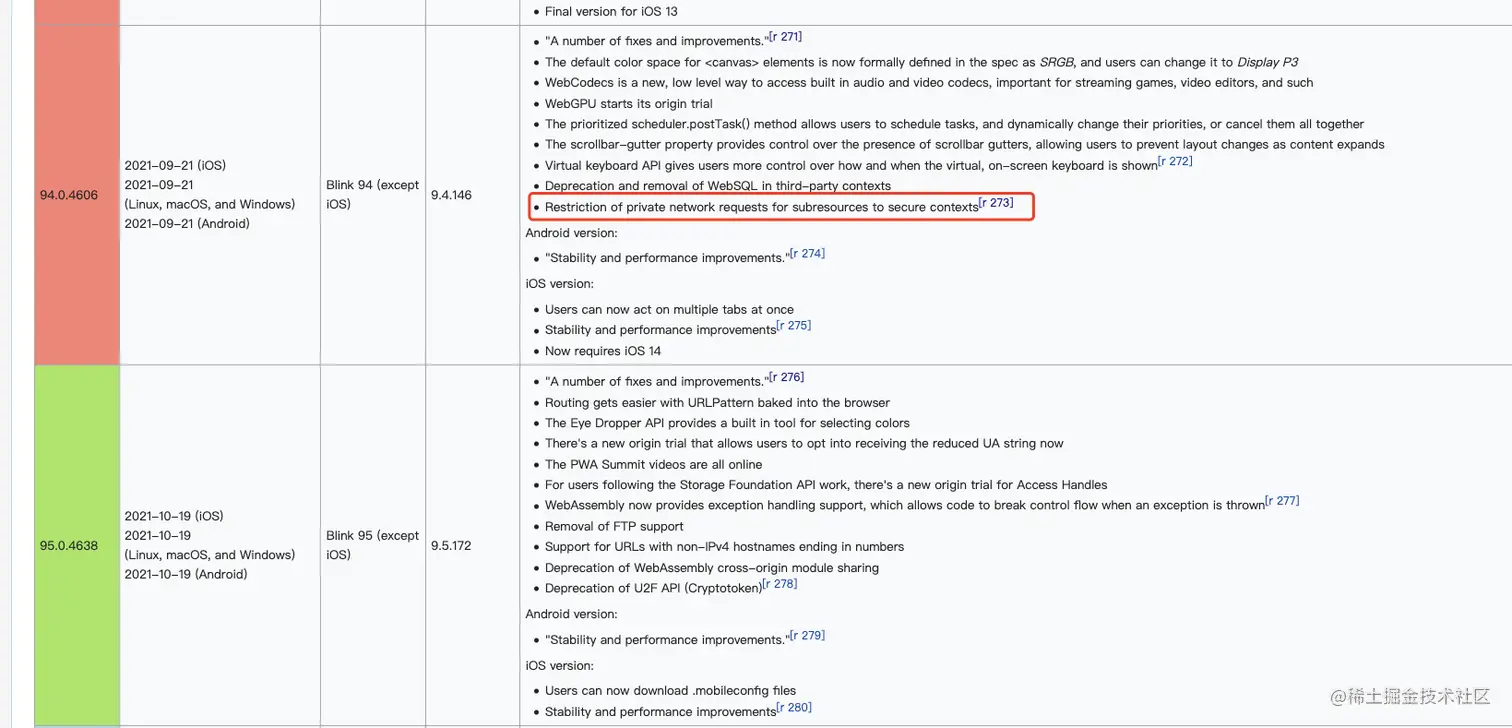Click the Blink 94 (except iOS) cell
The height and width of the screenshot is (728, 1512).
pos(373,195)
